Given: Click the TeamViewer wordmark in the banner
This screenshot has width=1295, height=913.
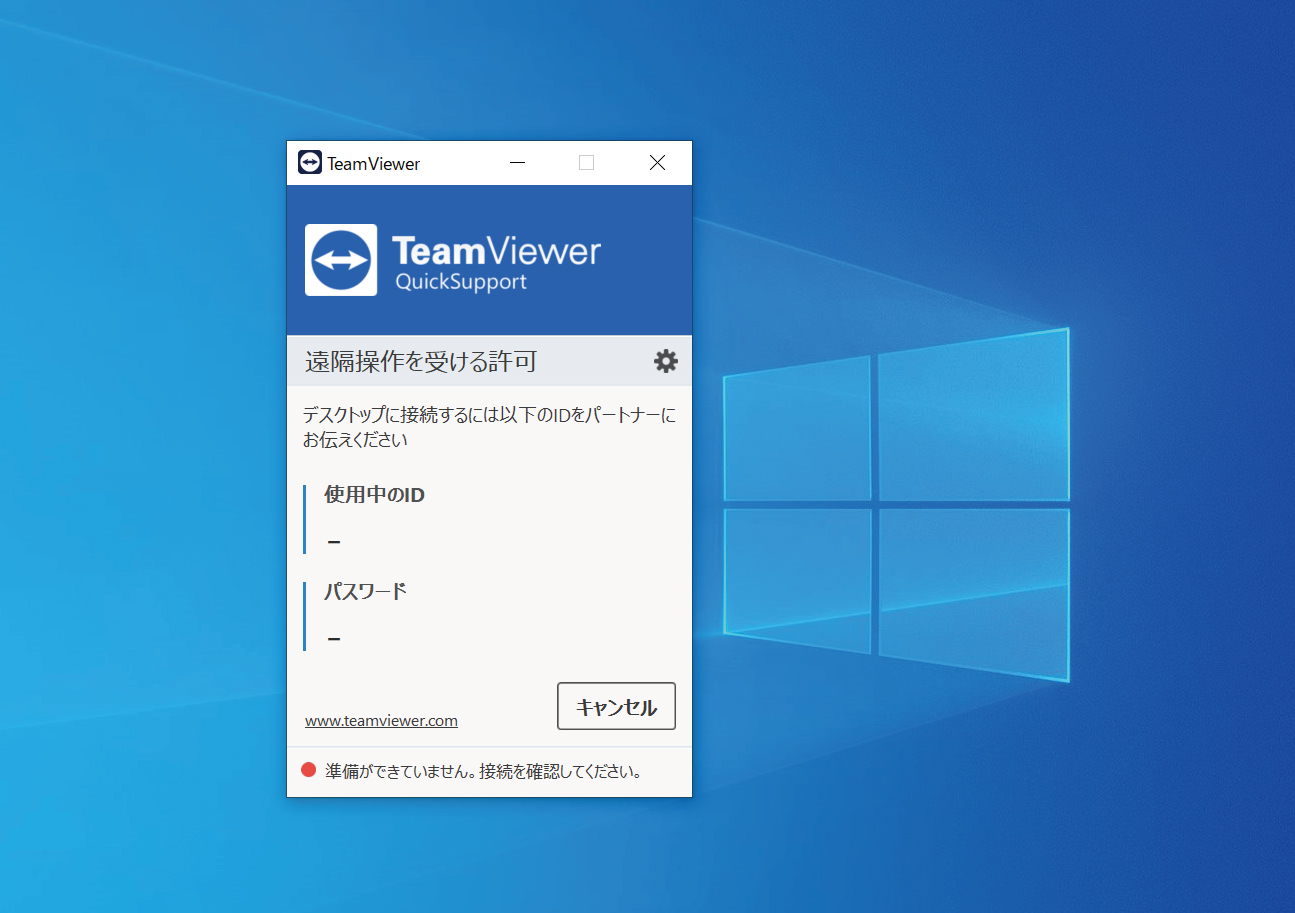Looking at the screenshot, I should pos(496,250).
